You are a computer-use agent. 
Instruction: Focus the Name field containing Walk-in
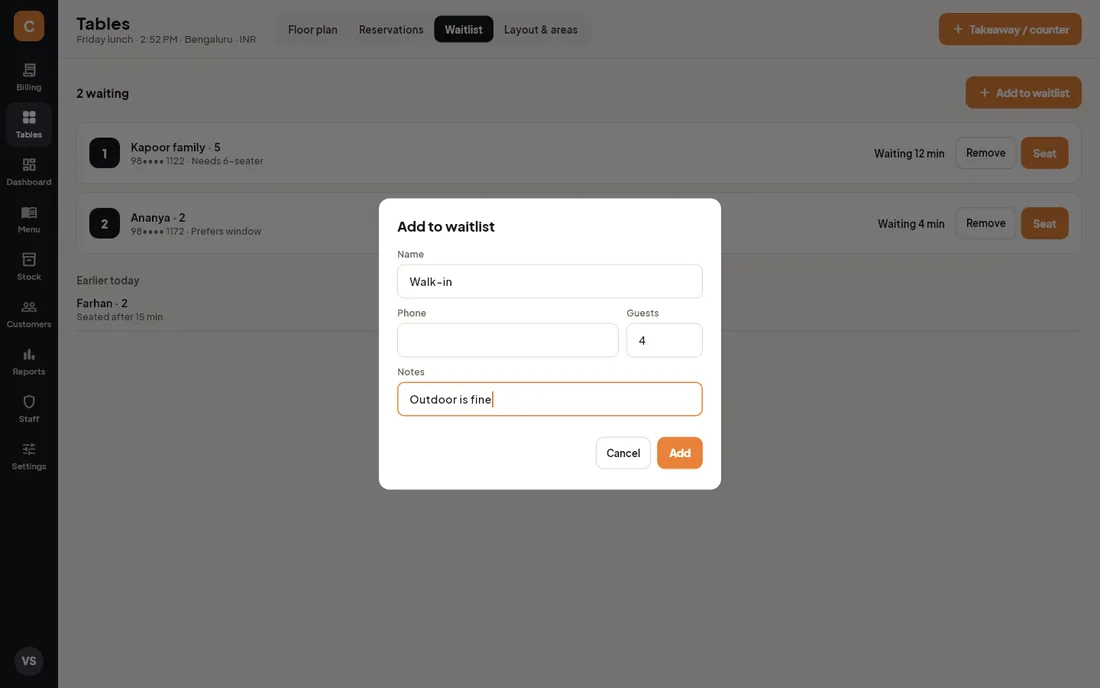[x=550, y=281]
